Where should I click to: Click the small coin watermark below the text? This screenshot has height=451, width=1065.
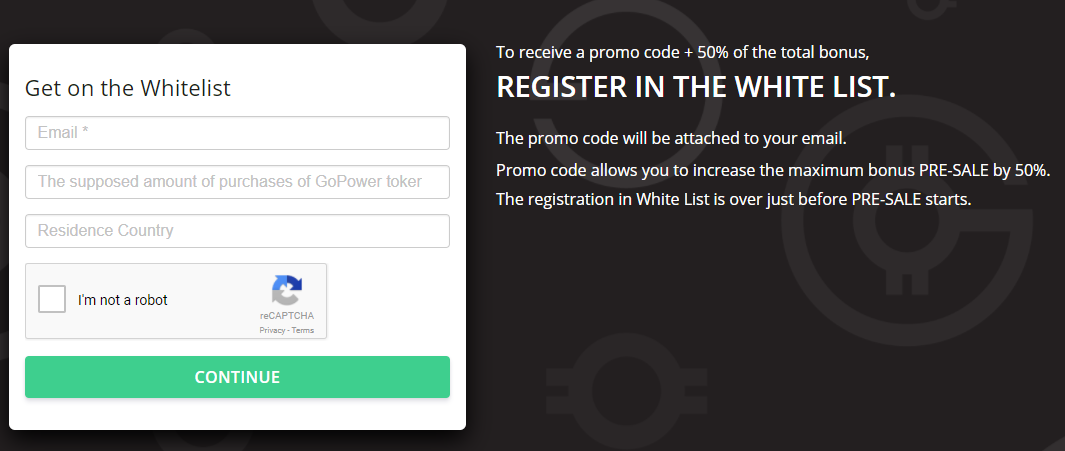click(x=627, y=392)
